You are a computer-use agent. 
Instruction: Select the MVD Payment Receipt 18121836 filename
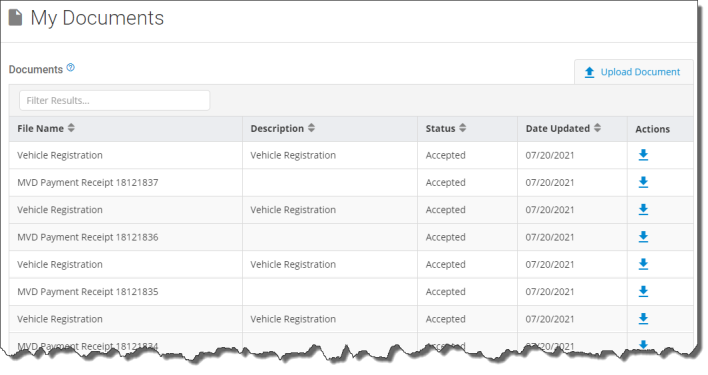pyautogui.click(x=88, y=237)
